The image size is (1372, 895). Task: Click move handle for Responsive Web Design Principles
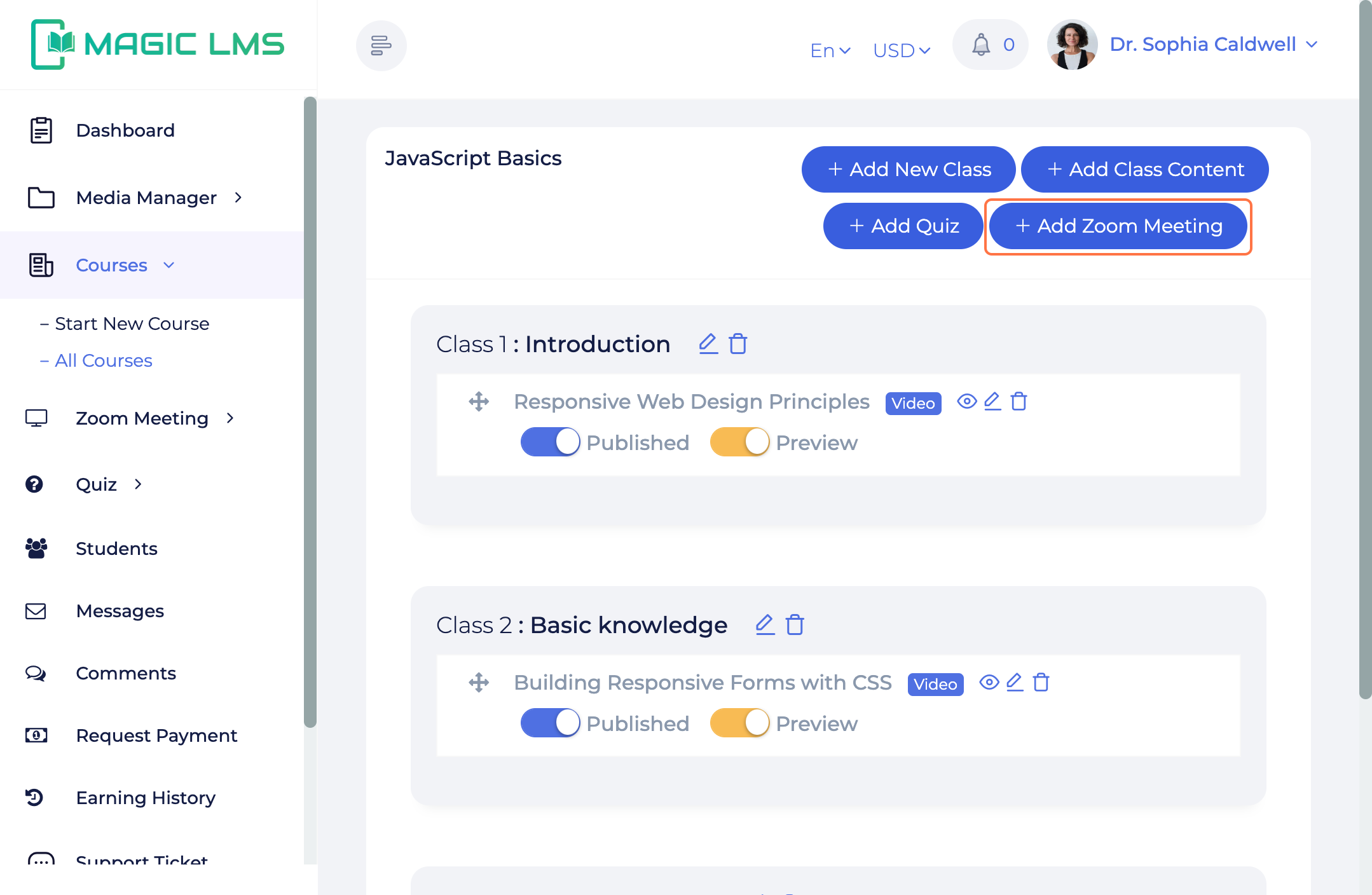coord(479,402)
